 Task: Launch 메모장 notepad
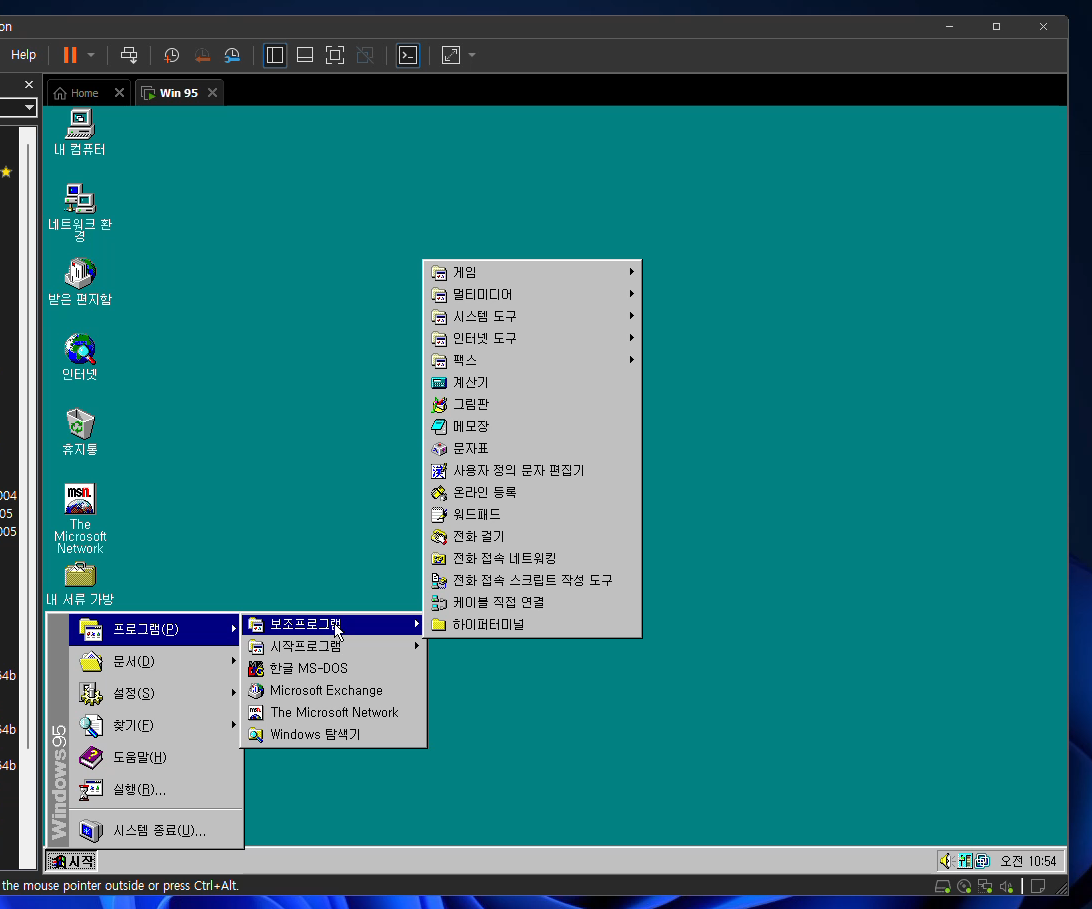tap(532, 426)
